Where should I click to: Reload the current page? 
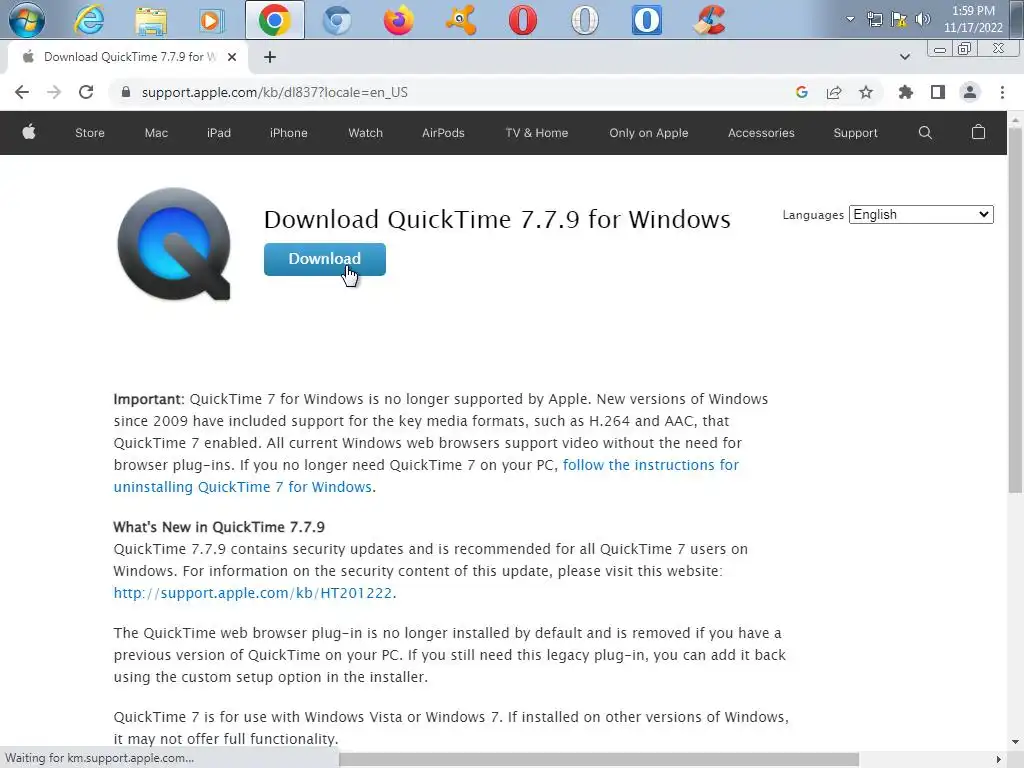86,92
